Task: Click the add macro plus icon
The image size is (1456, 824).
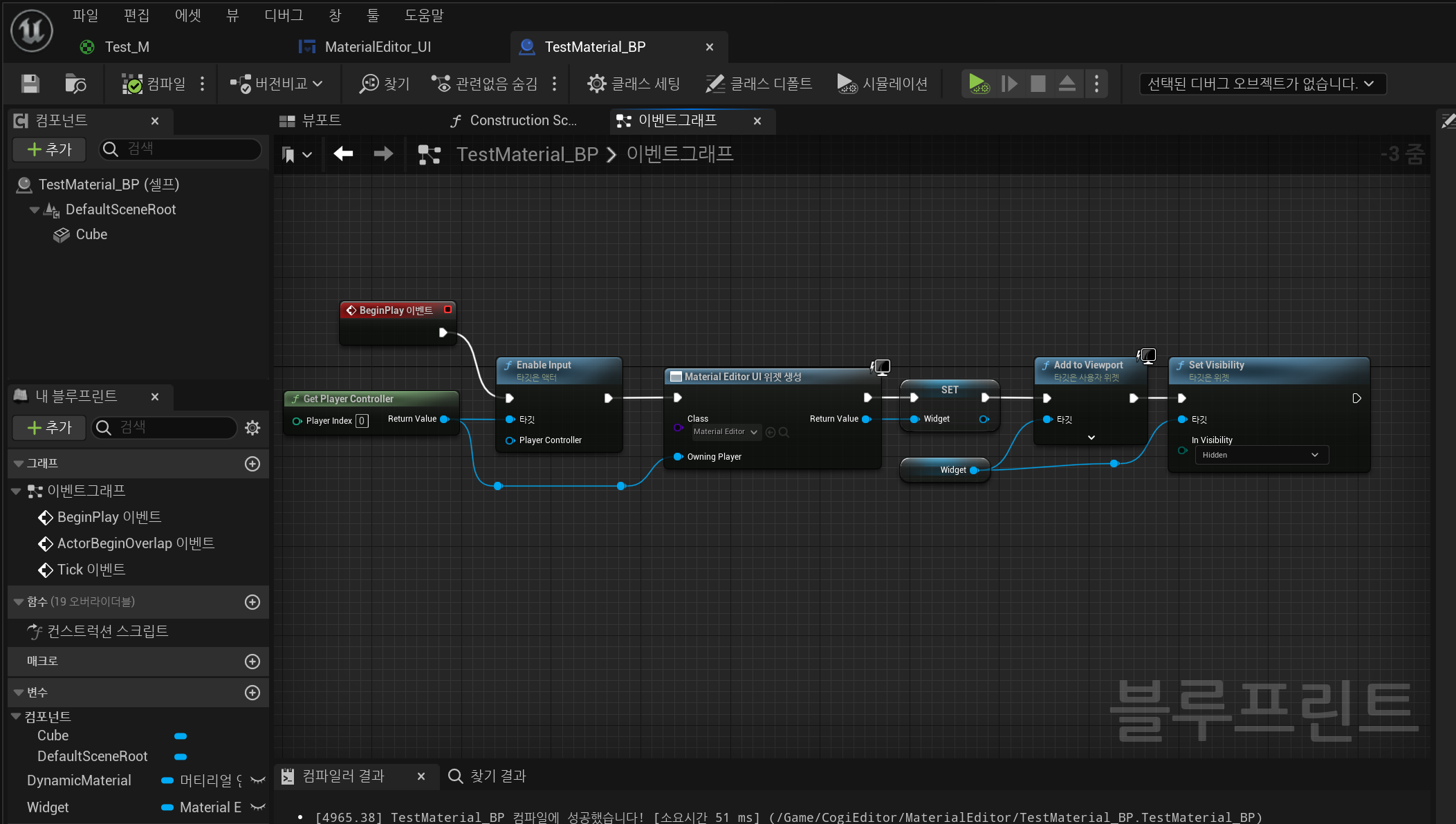Action: tap(252, 662)
